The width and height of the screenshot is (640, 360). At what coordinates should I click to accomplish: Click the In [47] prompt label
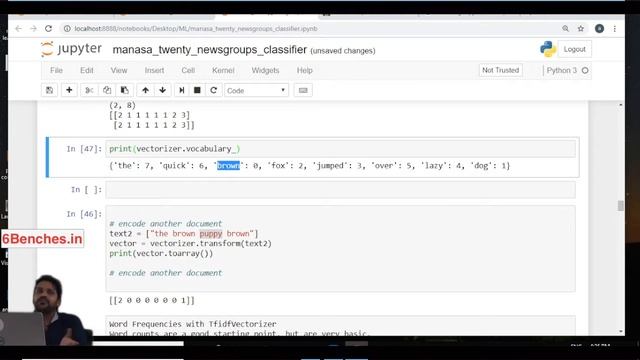[84, 149]
